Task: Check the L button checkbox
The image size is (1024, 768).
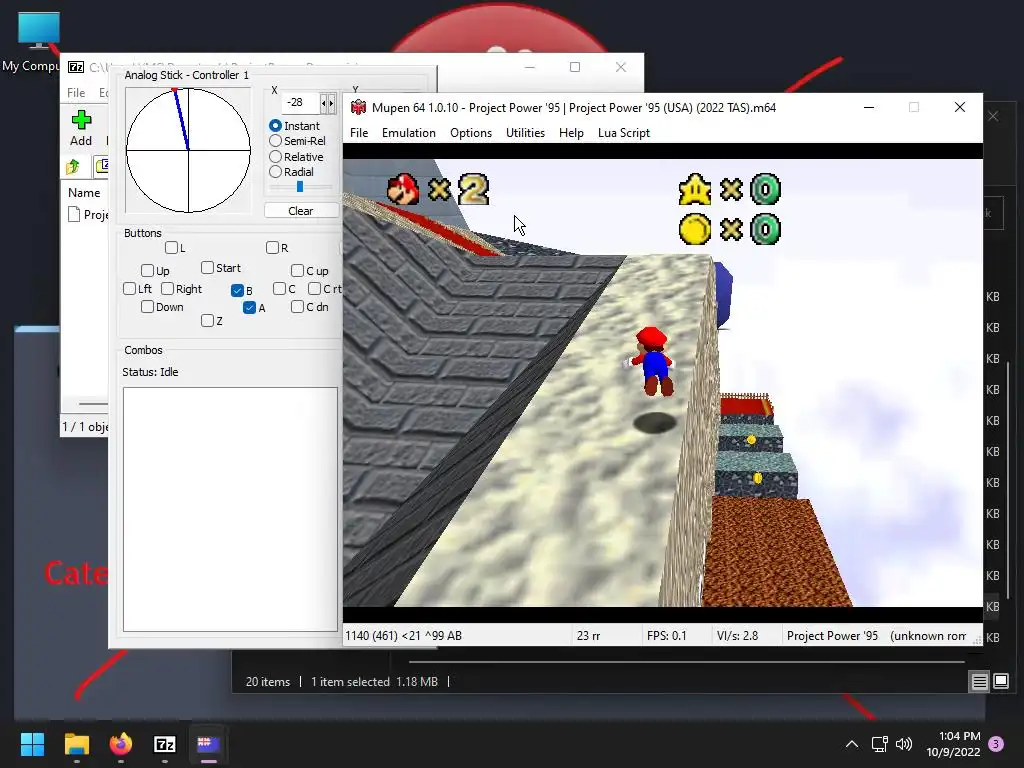Action: [171, 248]
